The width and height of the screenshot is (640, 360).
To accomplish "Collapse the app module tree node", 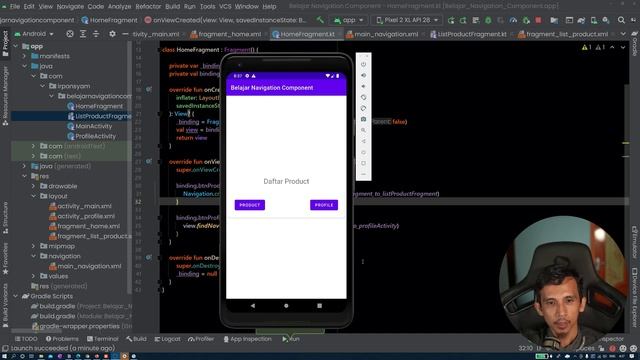I will point(16,46).
